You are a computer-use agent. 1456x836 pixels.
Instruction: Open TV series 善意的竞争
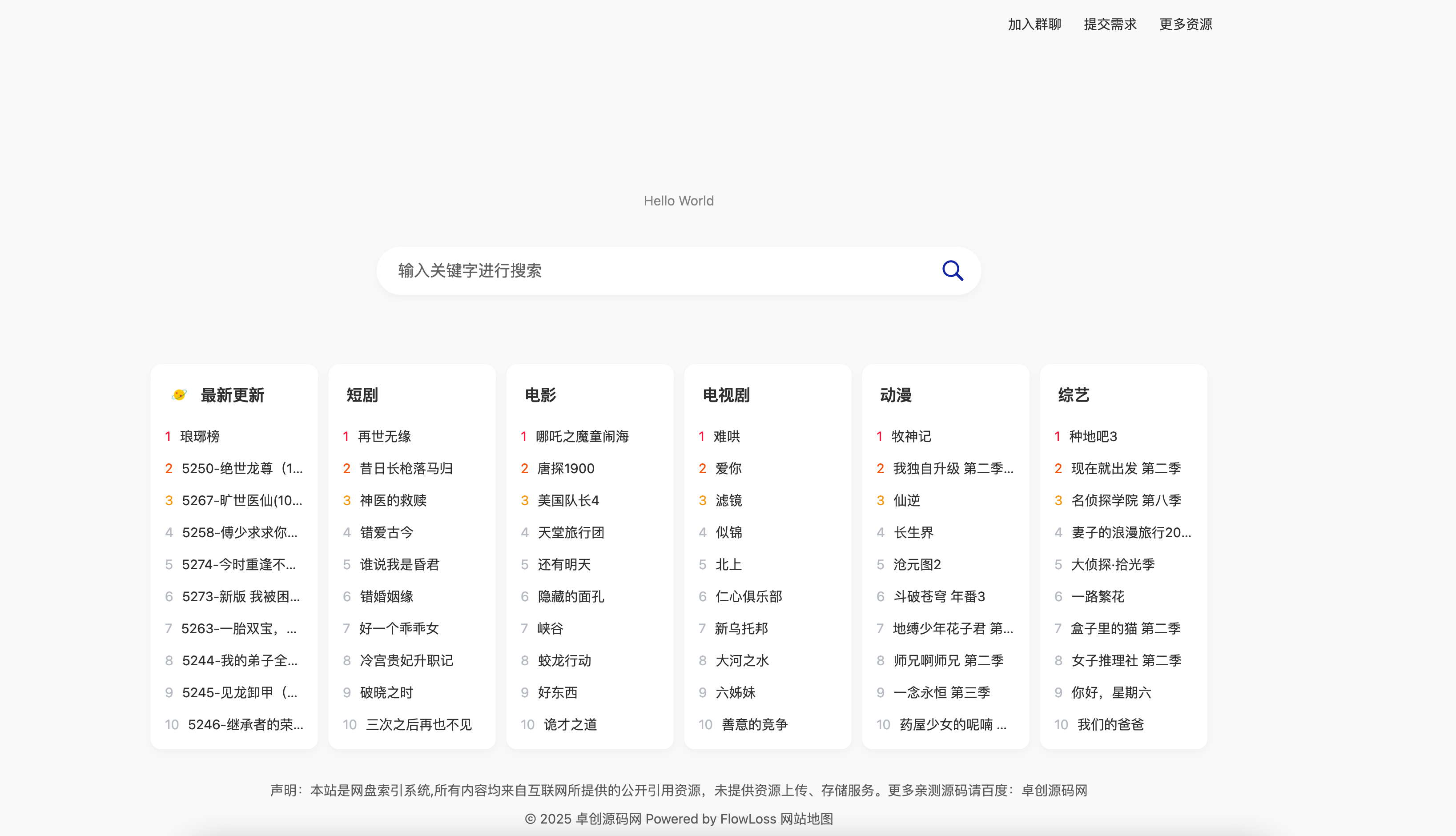click(754, 725)
